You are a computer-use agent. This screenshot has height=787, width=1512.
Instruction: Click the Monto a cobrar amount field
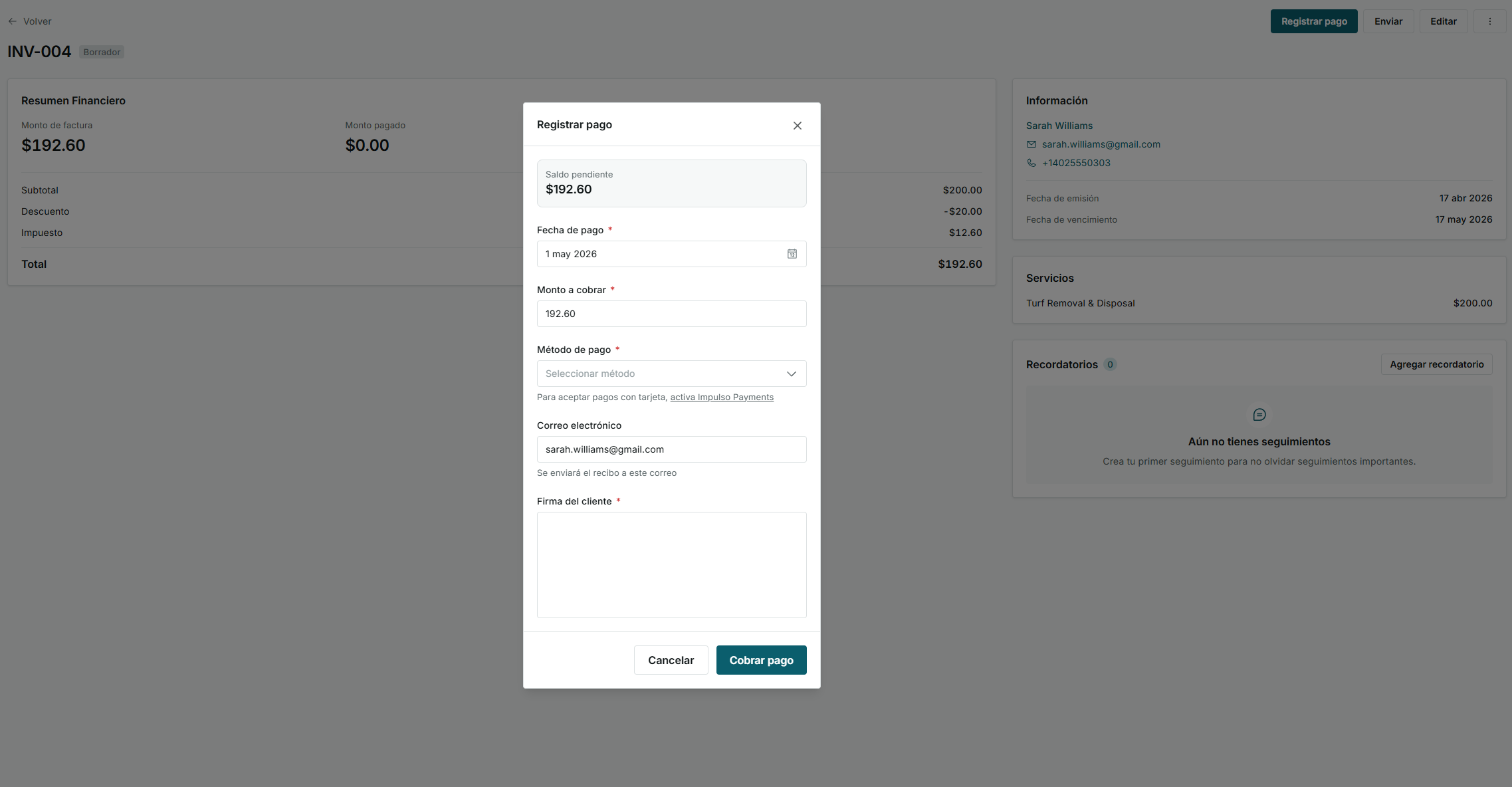pos(671,314)
